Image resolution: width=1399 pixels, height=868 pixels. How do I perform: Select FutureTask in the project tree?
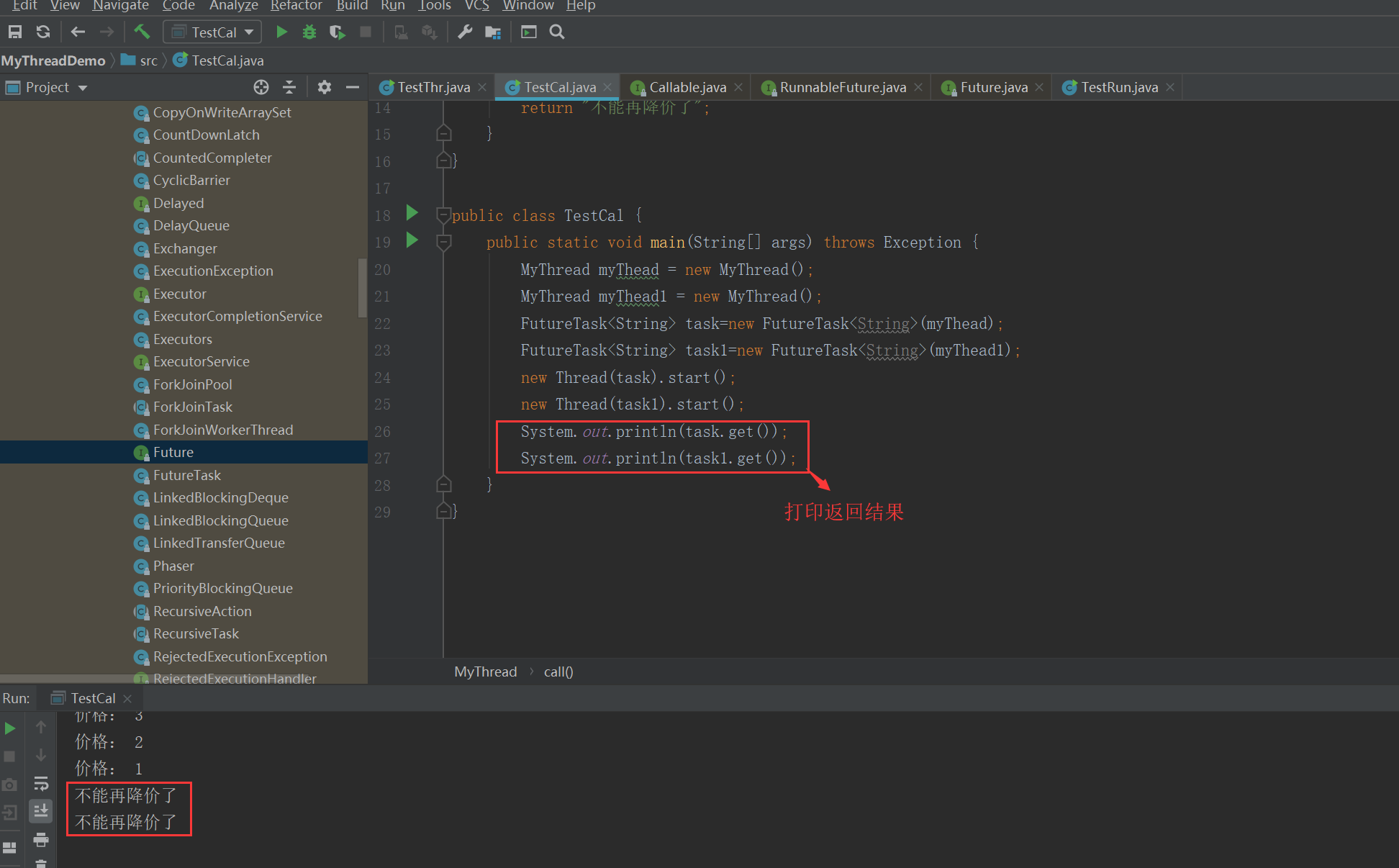click(186, 475)
